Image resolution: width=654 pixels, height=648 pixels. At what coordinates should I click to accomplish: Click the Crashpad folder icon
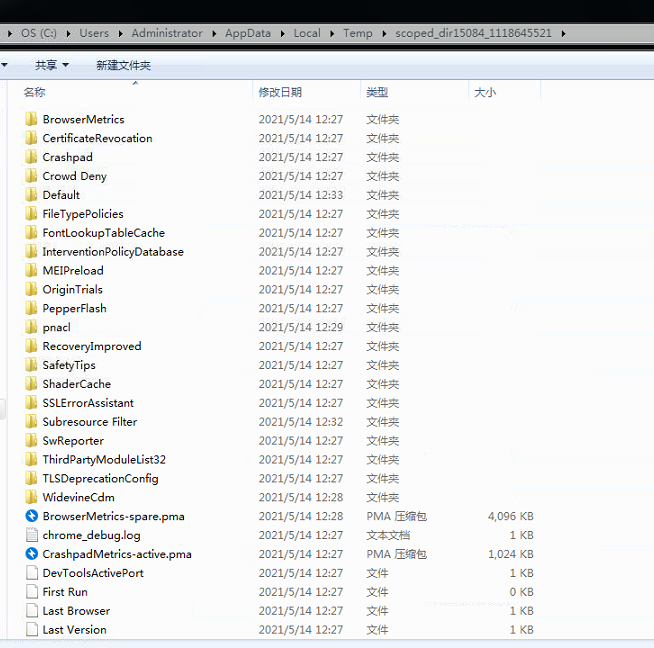tap(31, 157)
